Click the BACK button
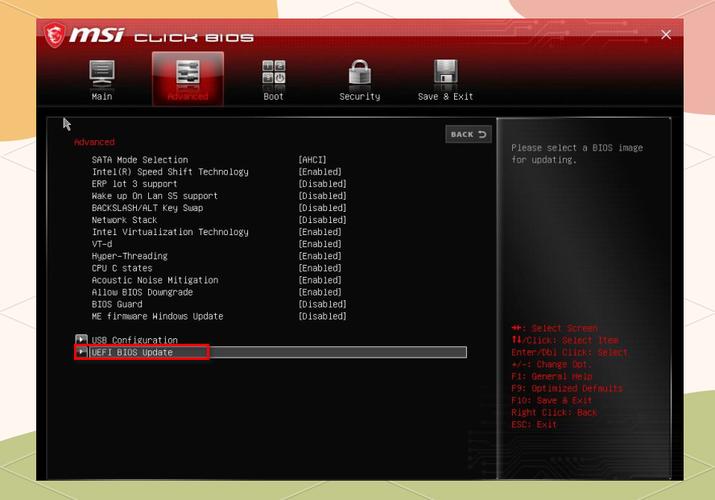The height and width of the screenshot is (500, 715). (x=468, y=134)
